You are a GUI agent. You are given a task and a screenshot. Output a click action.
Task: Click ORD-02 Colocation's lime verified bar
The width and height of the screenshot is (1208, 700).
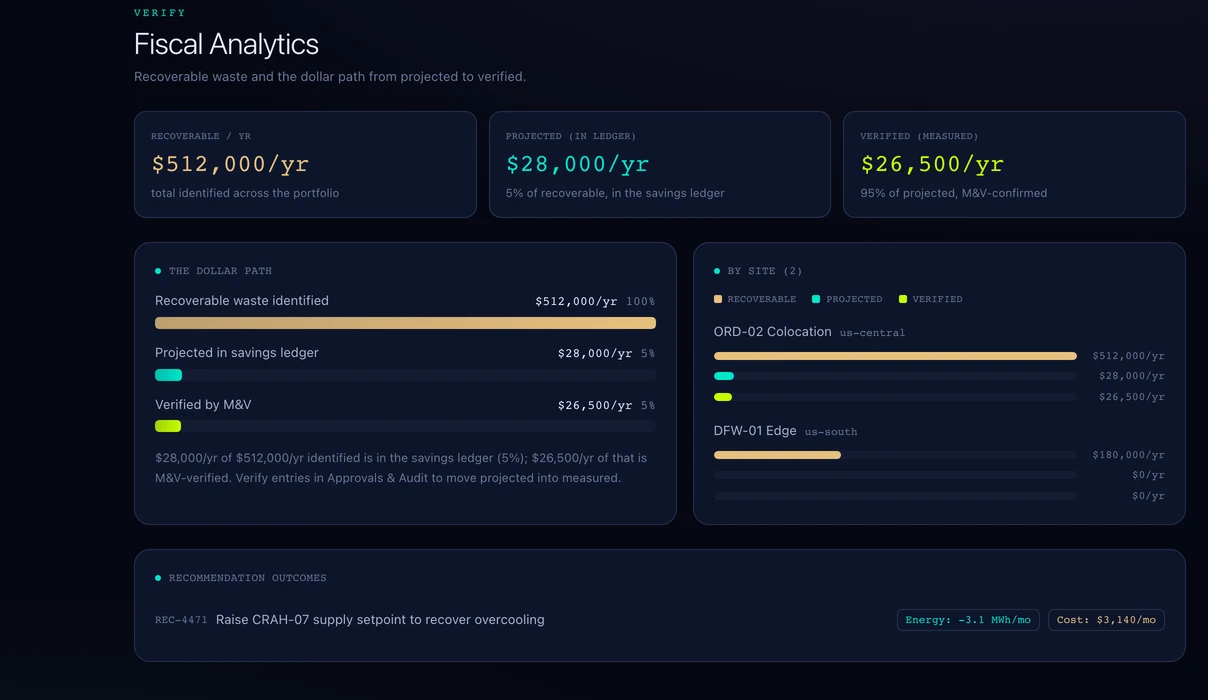pyautogui.click(x=723, y=397)
